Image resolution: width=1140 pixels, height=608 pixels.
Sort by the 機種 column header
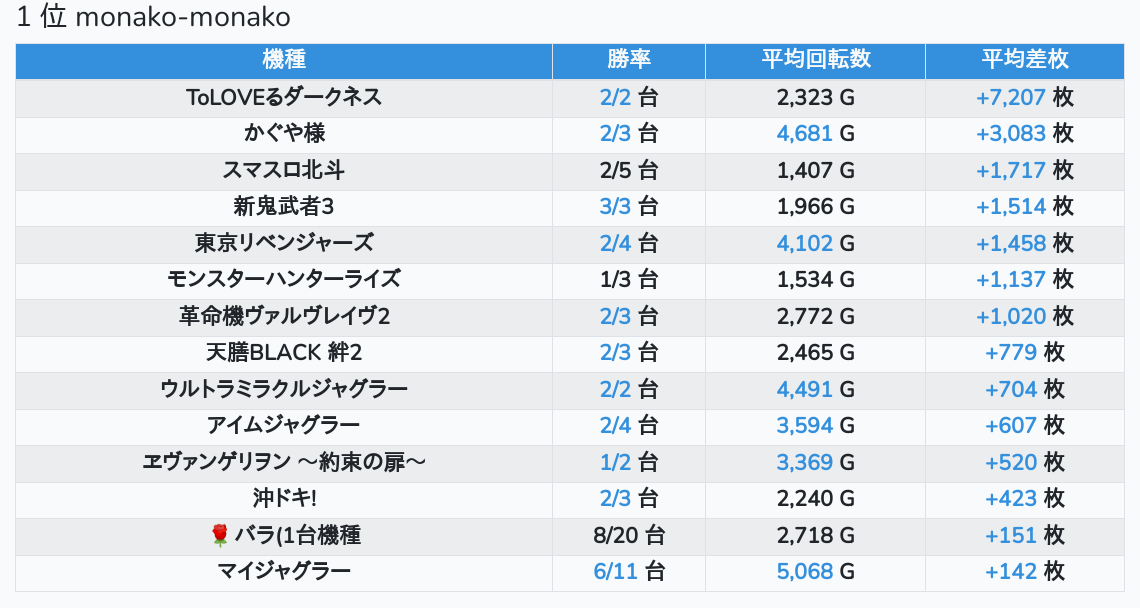[284, 59]
